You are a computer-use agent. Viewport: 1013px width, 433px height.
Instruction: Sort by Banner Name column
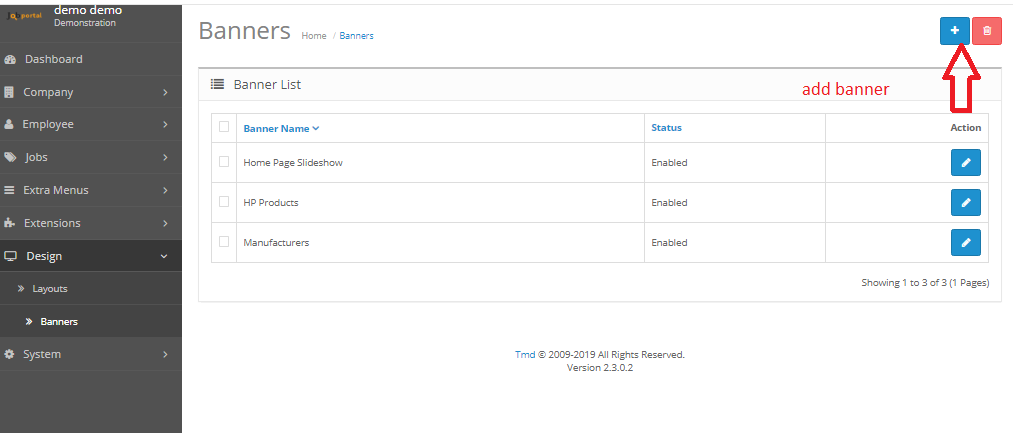tap(280, 128)
